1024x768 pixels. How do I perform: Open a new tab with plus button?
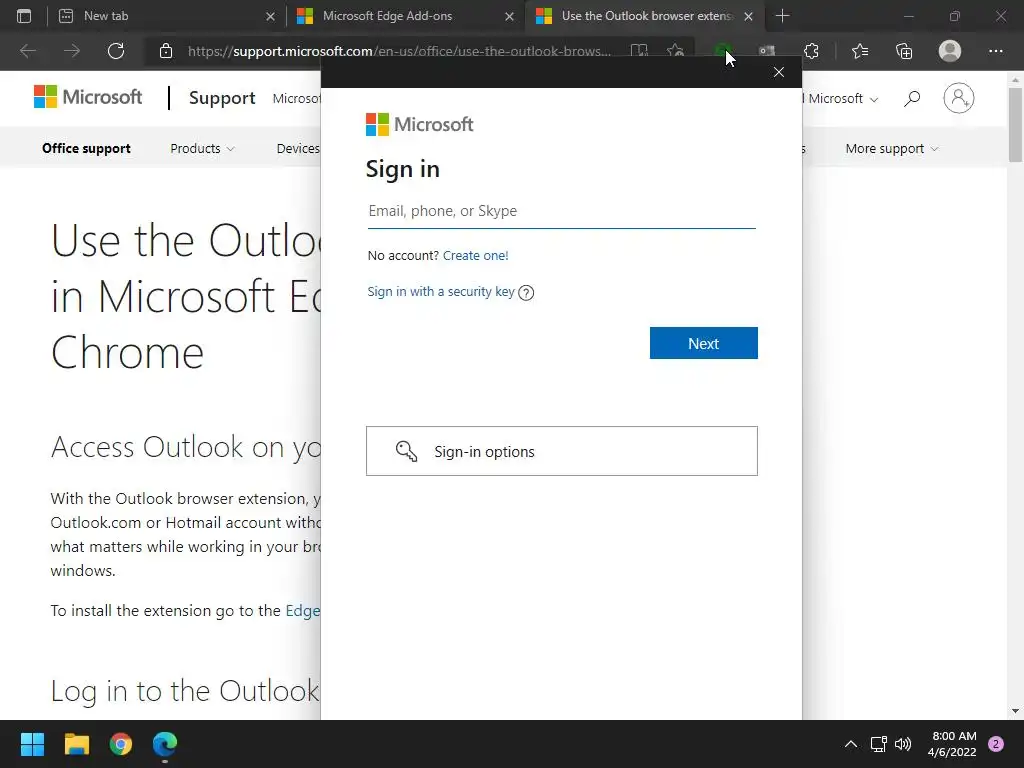tap(782, 16)
